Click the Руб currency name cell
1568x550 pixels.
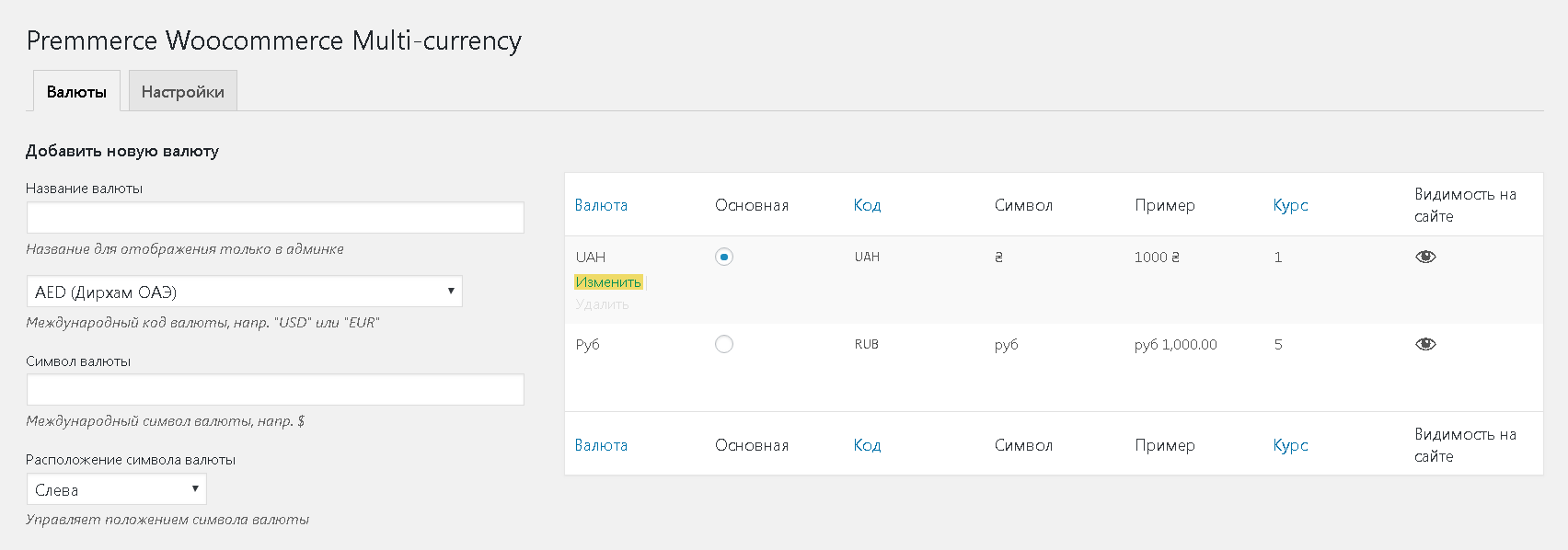[x=587, y=344]
